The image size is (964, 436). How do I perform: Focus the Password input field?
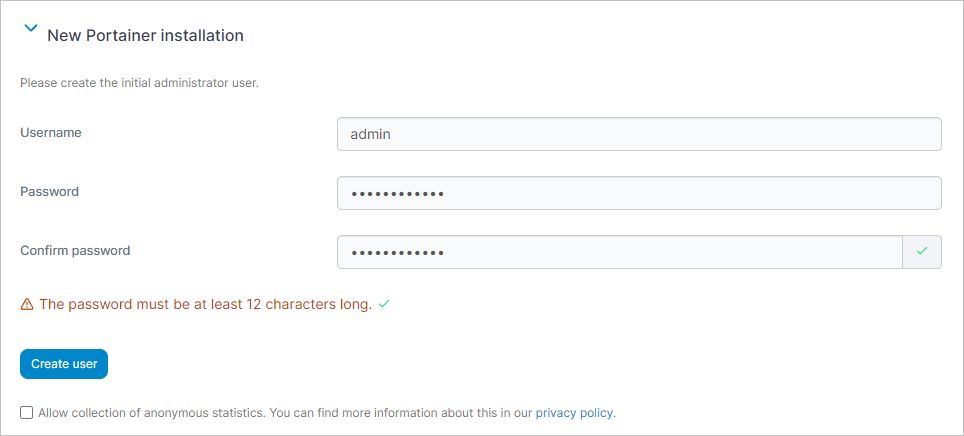point(639,193)
